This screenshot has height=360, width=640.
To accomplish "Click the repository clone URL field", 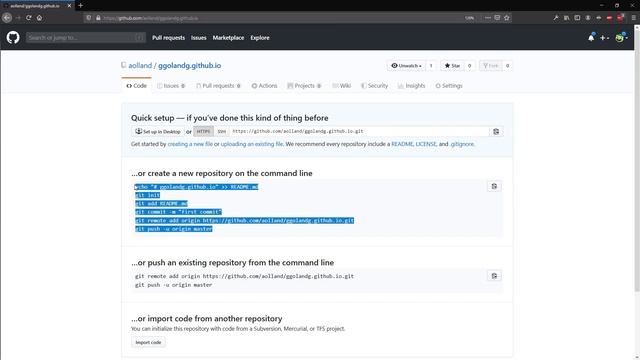I will (x=359, y=131).
